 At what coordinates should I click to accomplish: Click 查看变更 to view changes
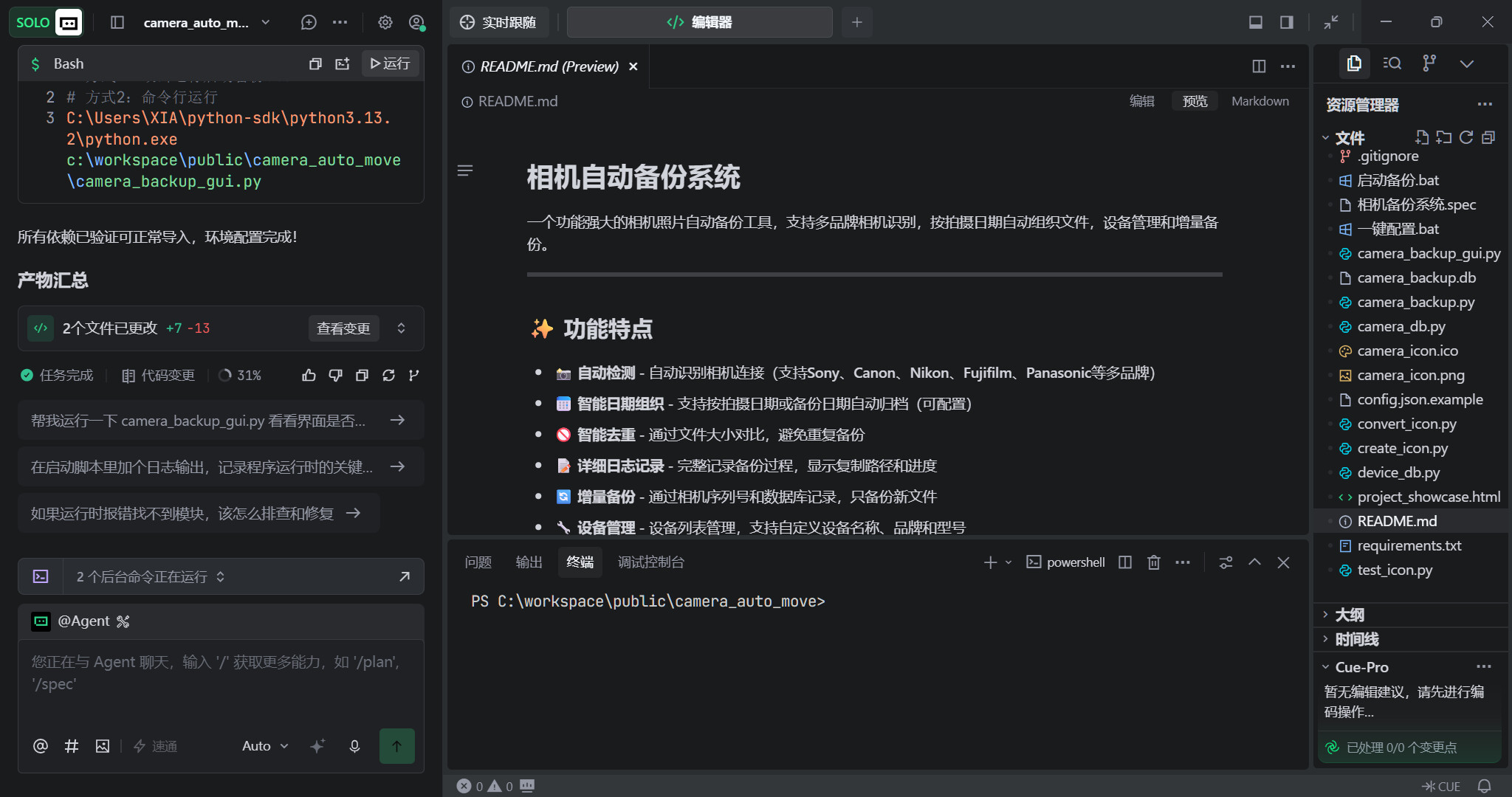point(343,328)
